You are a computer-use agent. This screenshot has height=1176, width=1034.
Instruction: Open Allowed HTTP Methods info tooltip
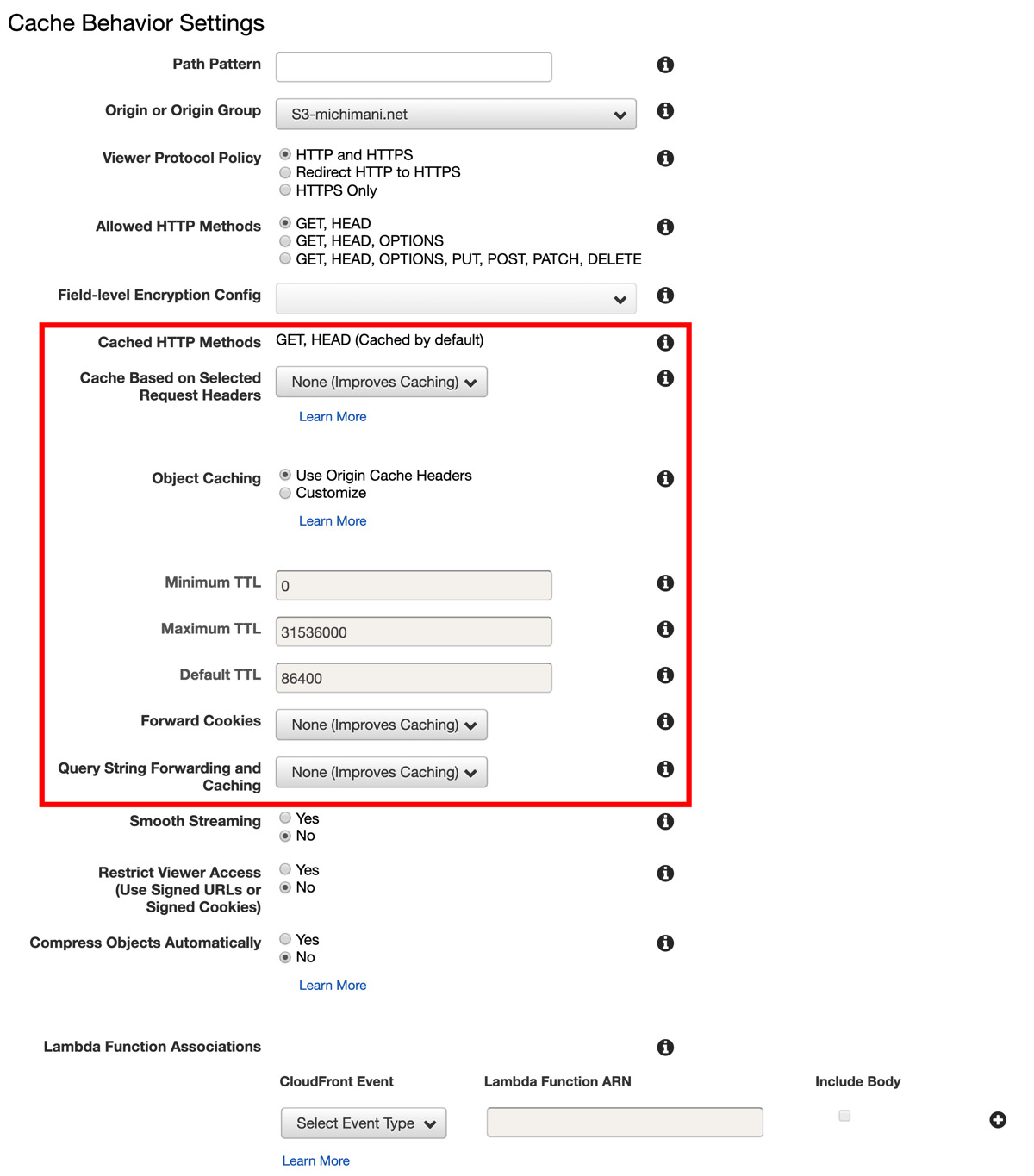point(664,227)
